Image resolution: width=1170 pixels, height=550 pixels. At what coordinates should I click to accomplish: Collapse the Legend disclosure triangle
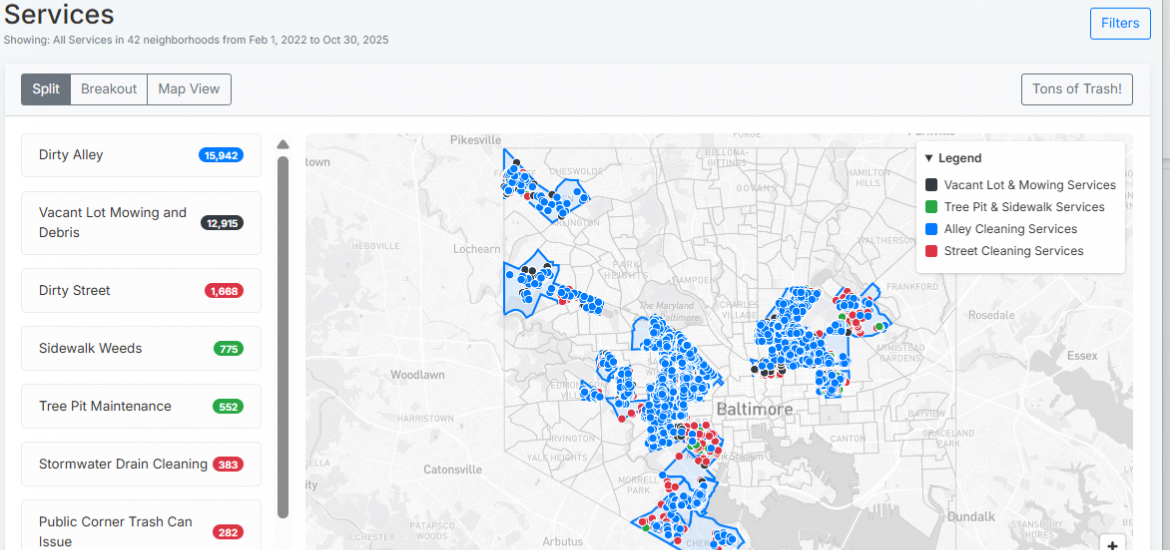[929, 158]
